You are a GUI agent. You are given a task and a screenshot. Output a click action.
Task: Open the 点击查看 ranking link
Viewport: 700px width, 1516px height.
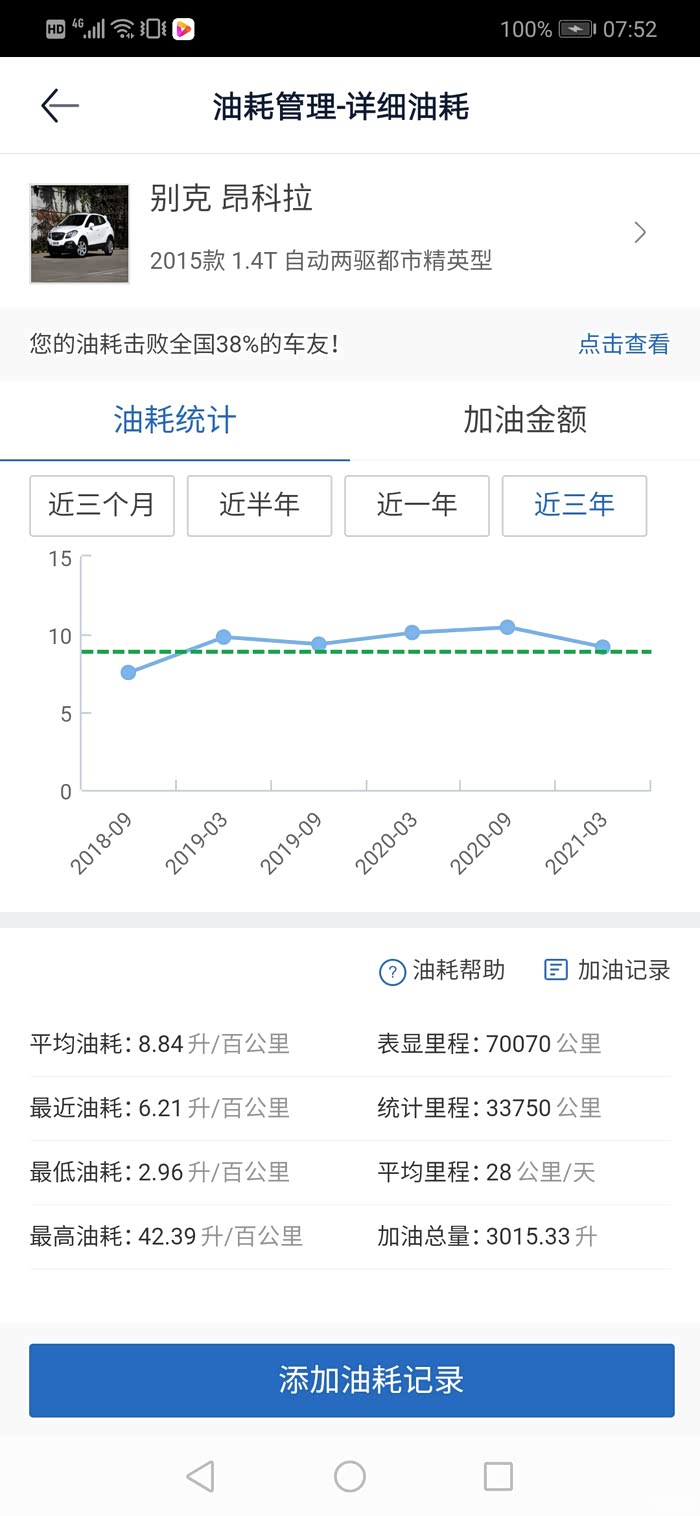[x=623, y=345]
